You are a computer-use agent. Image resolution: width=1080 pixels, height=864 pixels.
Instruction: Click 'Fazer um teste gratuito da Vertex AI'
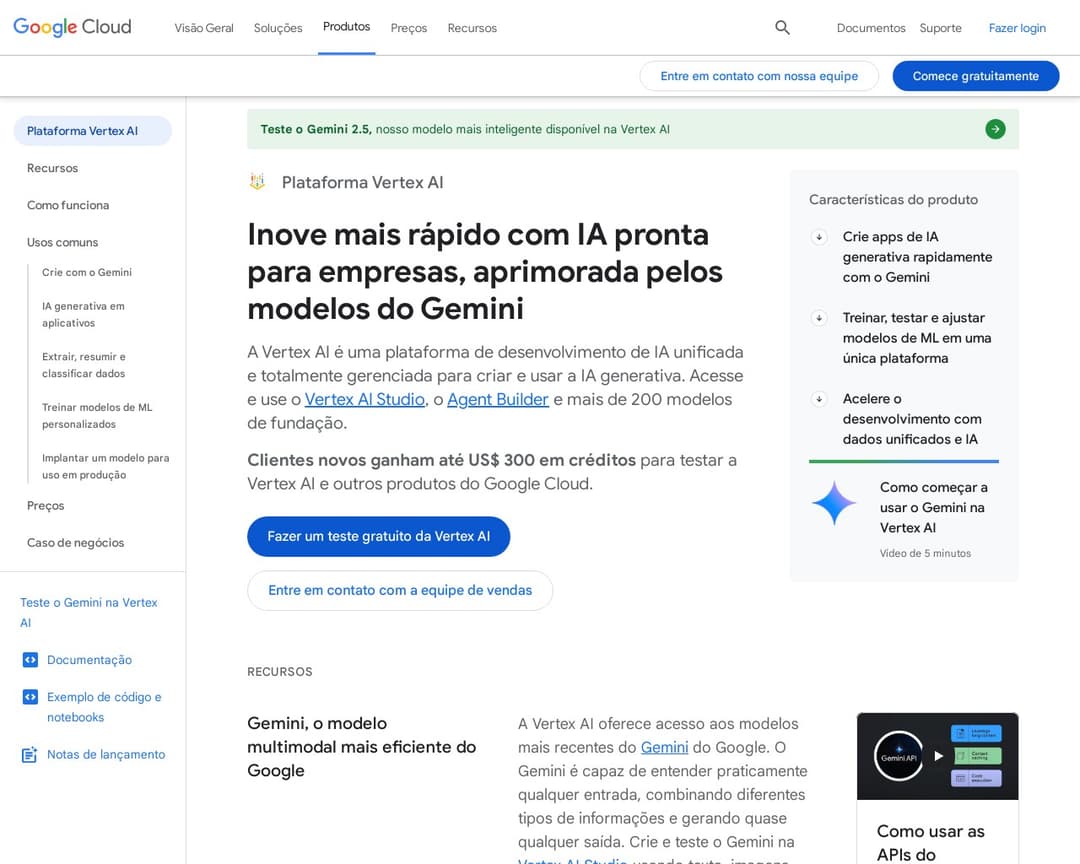[379, 536]
